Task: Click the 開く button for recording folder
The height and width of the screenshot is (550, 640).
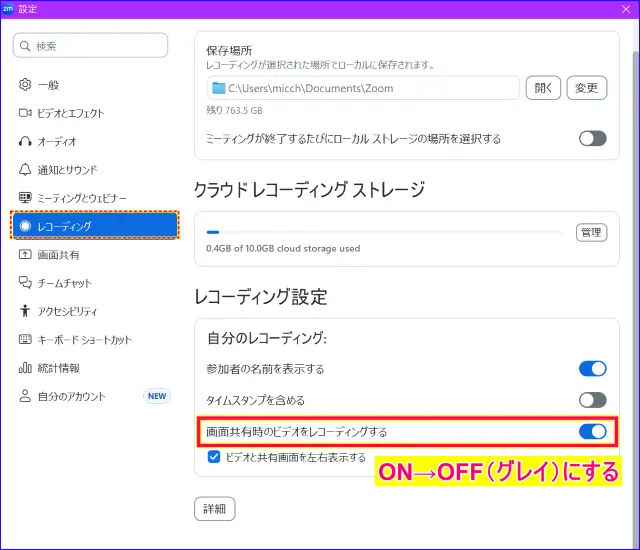Action: [x=543, y=88]
